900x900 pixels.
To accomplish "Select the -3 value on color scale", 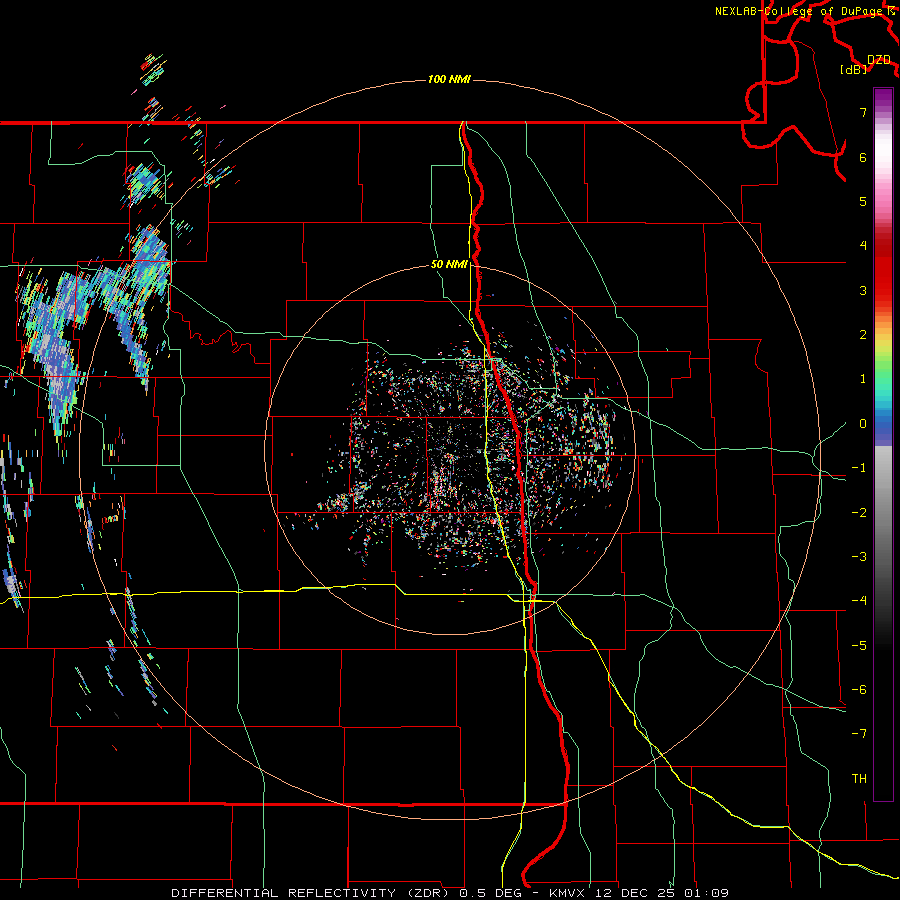I will point(859,557).
